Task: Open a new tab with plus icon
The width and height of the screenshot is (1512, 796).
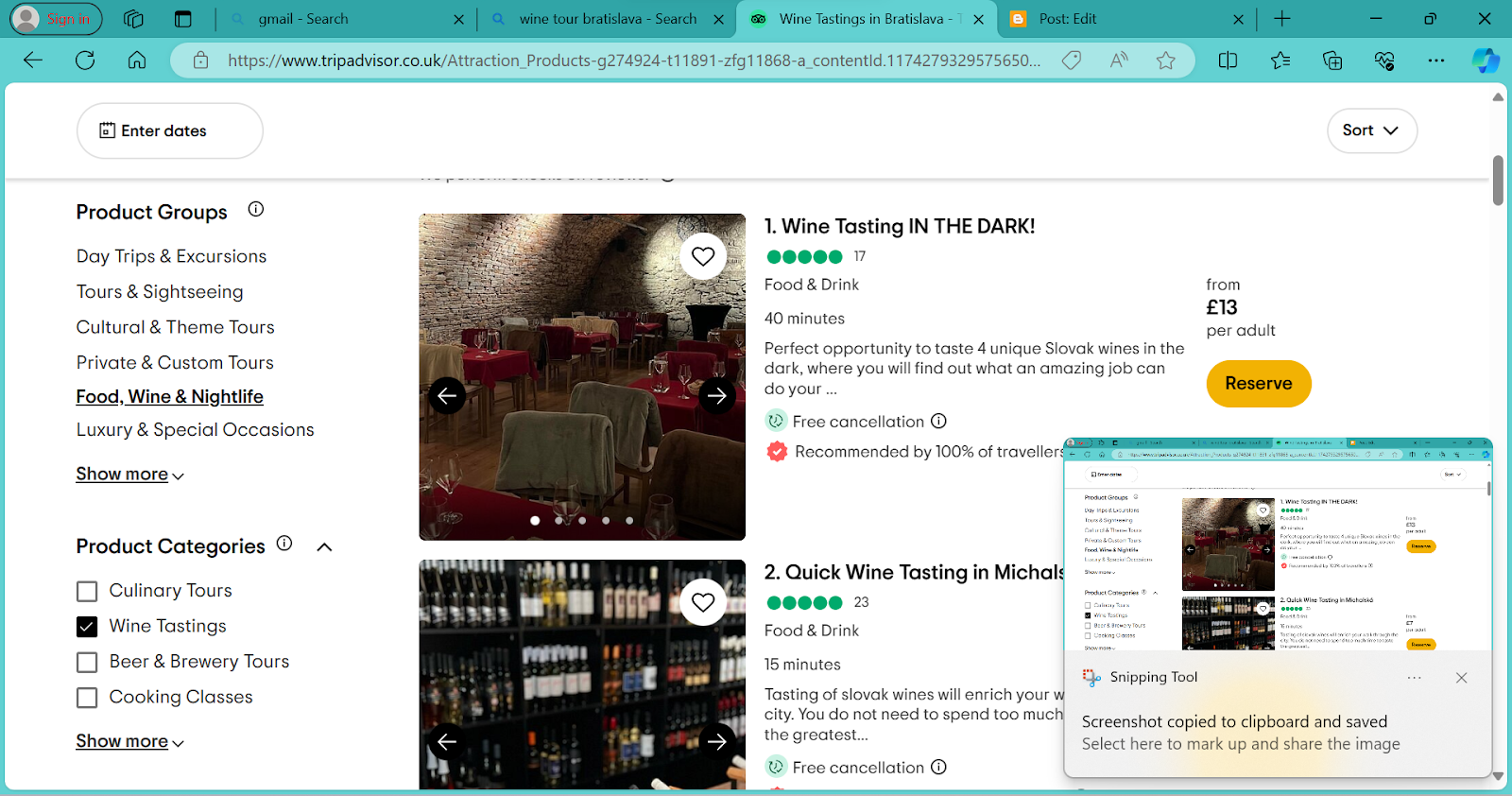Action: tap(1282, 19)
